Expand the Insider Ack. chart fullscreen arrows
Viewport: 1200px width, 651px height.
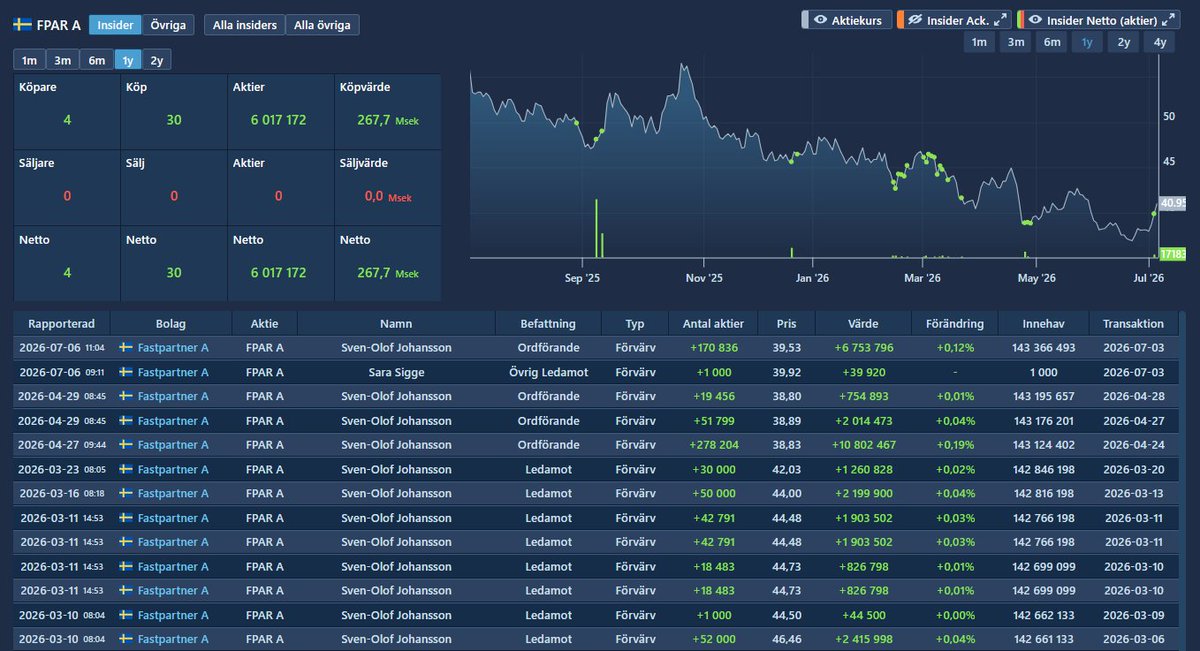click(1000, 20)
